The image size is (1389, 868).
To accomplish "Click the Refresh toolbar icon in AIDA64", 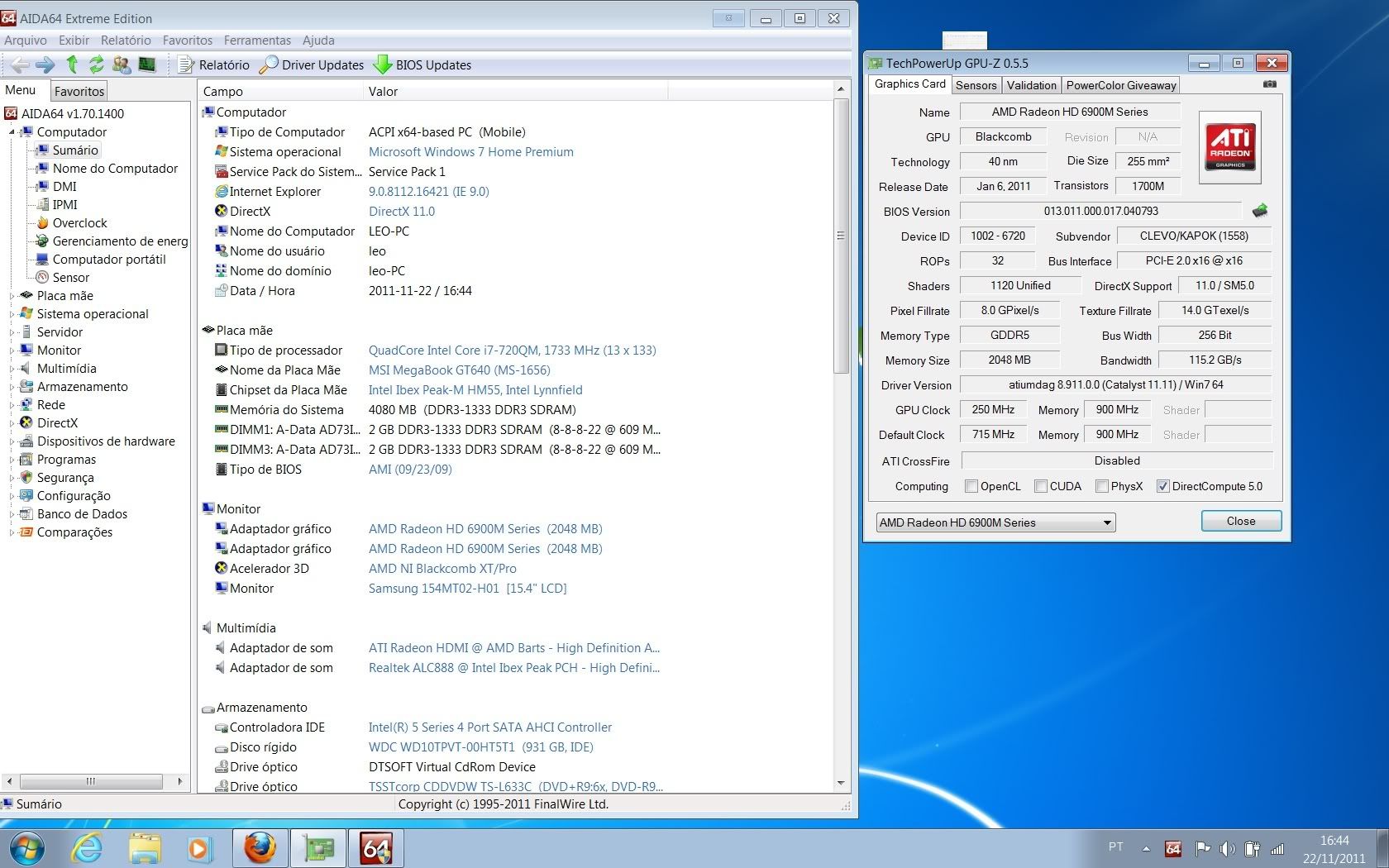I will point(97,64).
